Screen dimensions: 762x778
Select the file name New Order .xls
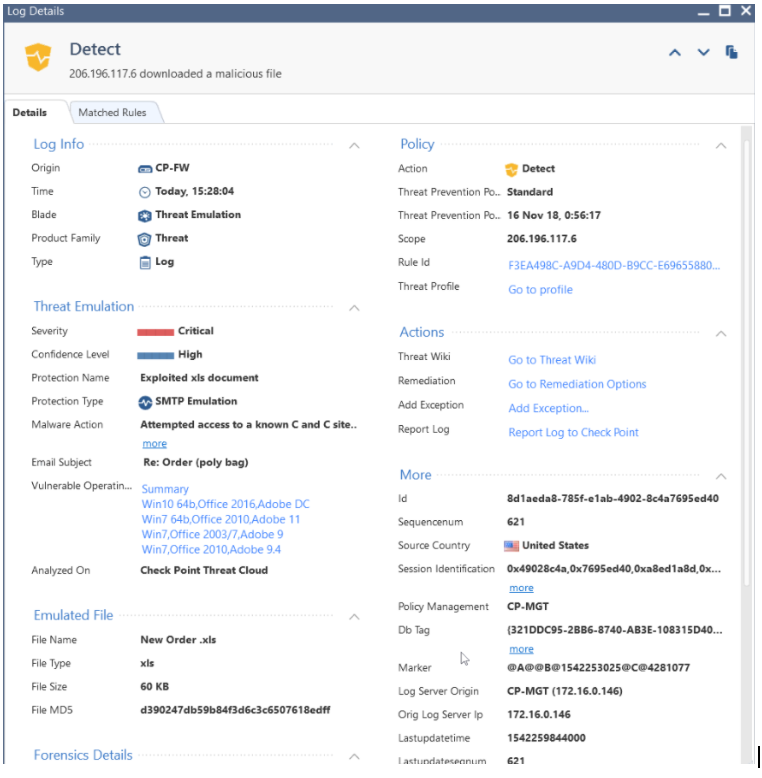pos(178,640)
